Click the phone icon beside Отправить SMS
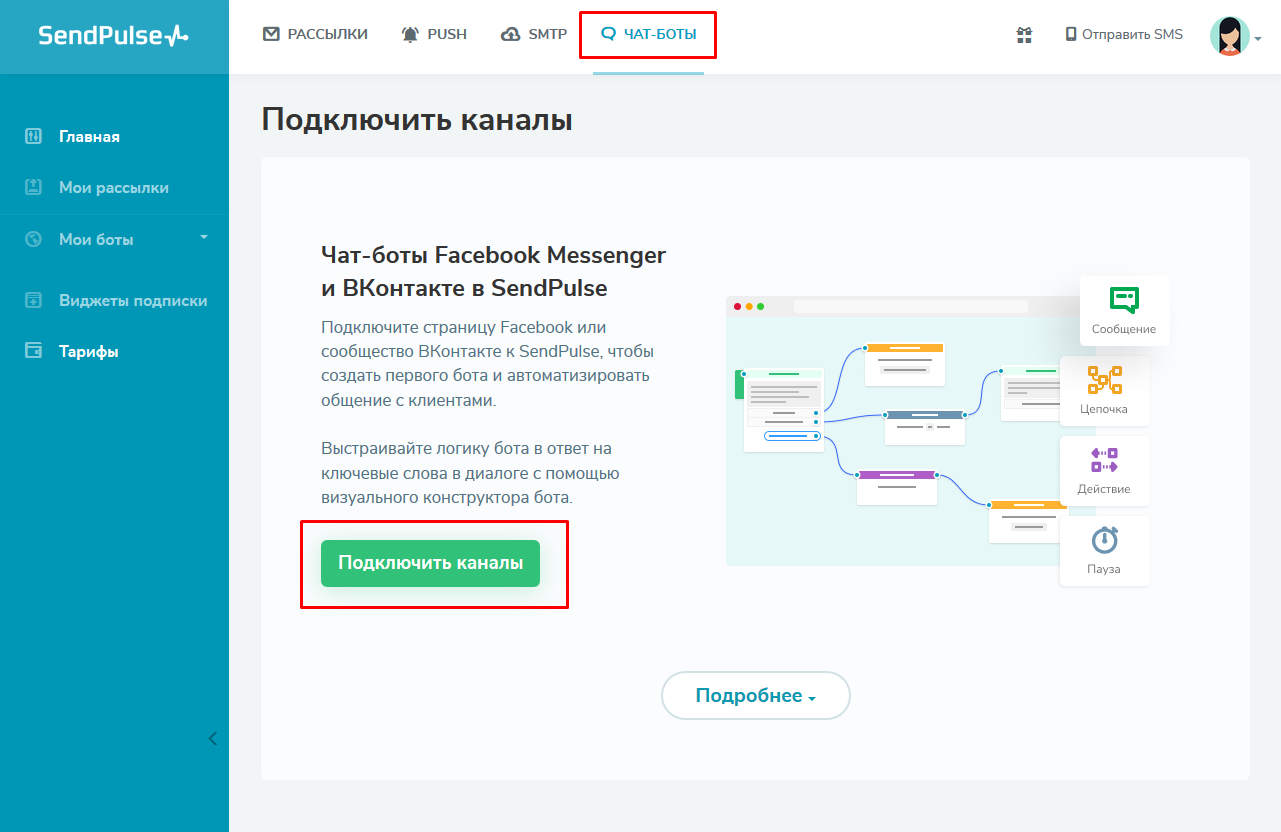 (x=1071, y=34)
